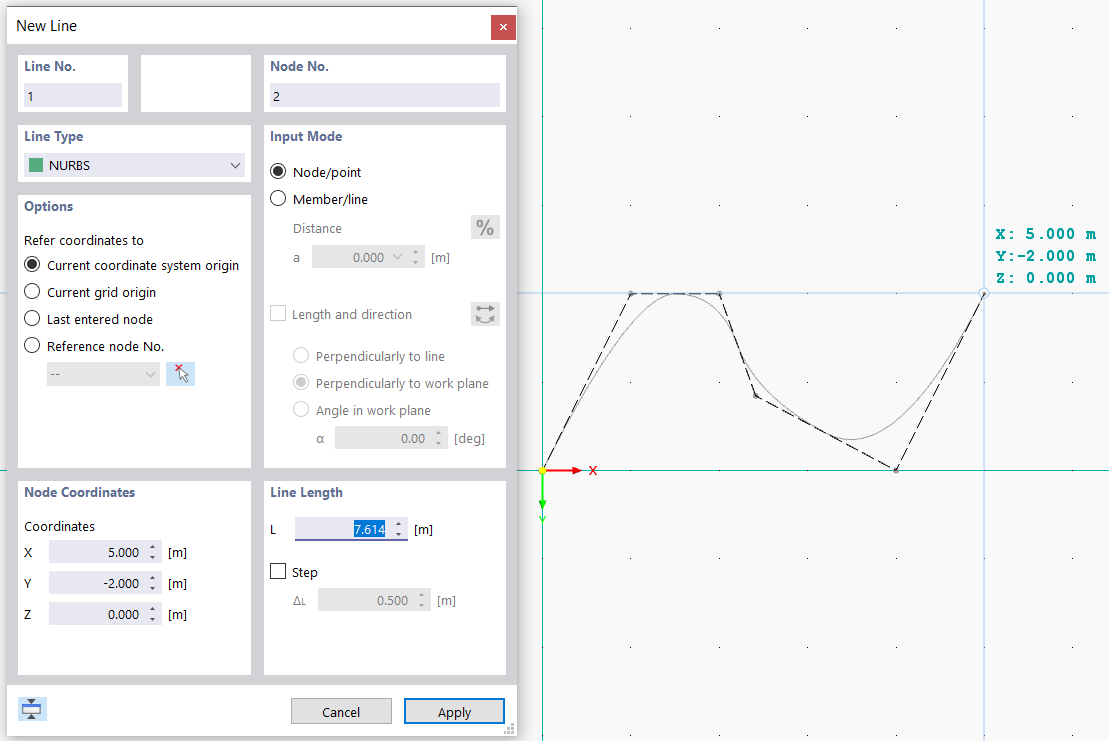Screen dimensions: 1109x741
Task: Click the collapse dialog icon at bottom left
Action: coord(31,708)
